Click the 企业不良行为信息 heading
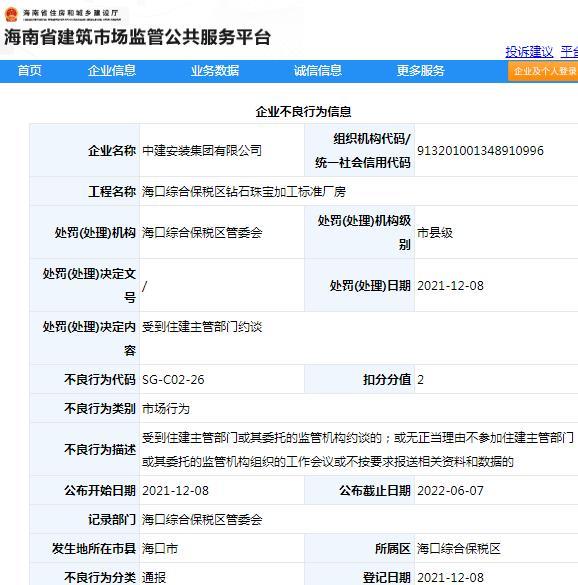This screenshot has height=585, width=578. (x=303, y=112)
